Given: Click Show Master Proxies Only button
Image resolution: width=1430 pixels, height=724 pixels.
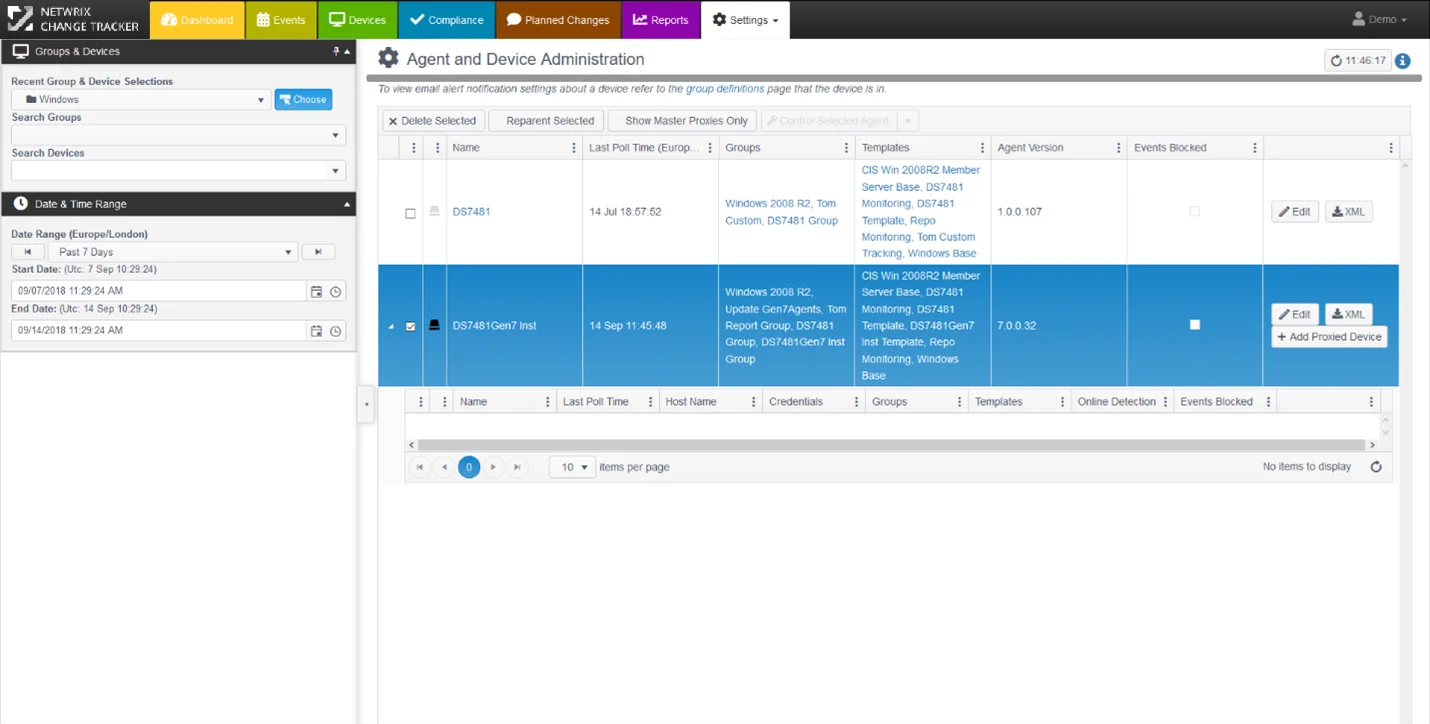Looking at the screenshot, I should pyautogui.click(x=682, y=121).
